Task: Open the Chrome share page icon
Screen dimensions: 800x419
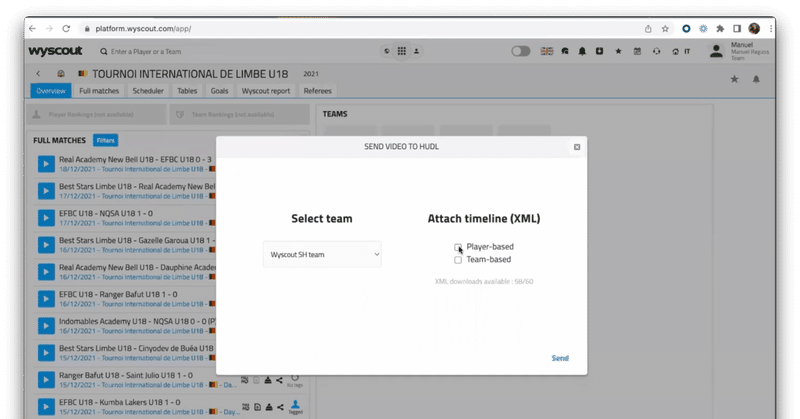Action: pyautogui.click(x=648, y=29)
